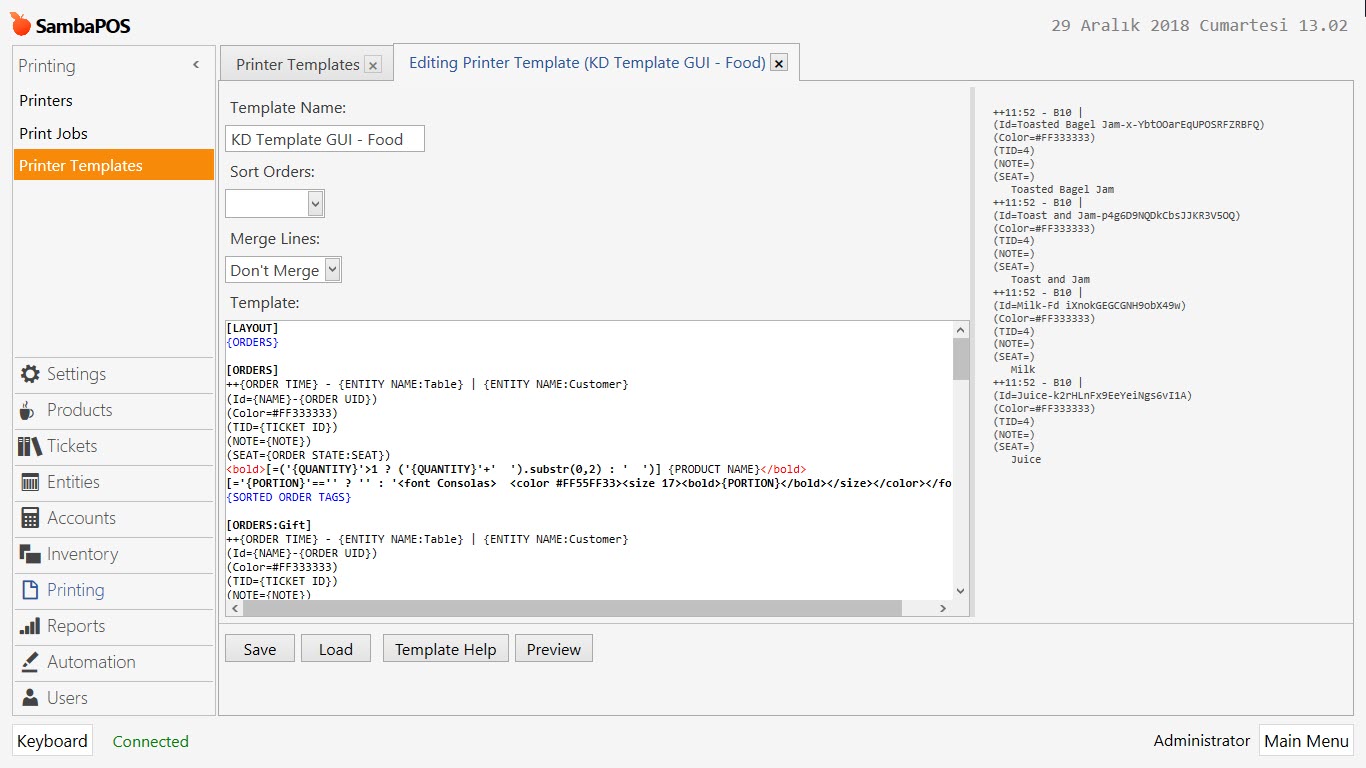Switch to the Printer Templates tab

click(x=297, y=64)
